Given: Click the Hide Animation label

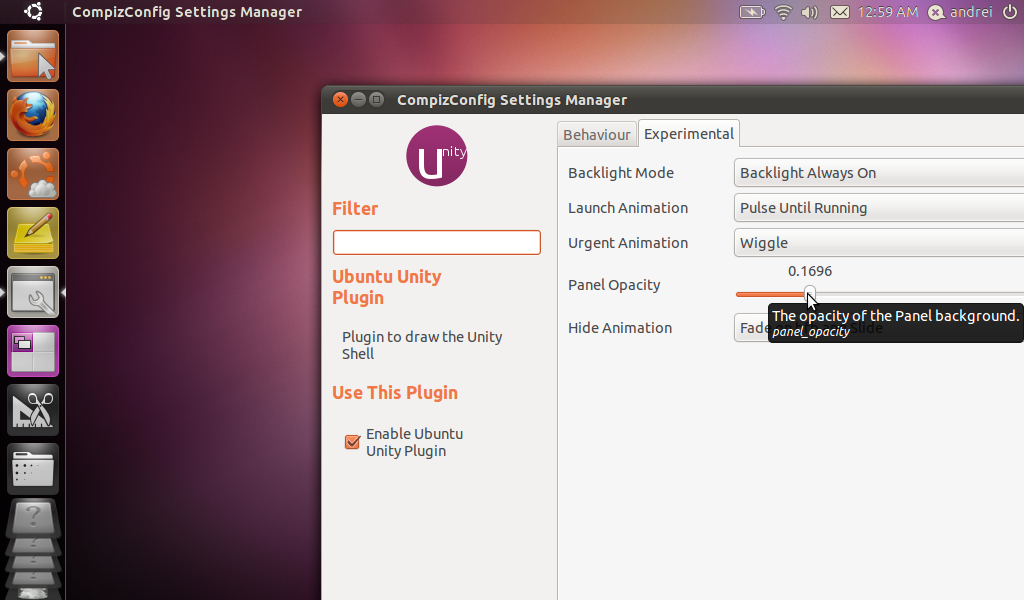Looking at the screenshot, I should pos(620,328).
